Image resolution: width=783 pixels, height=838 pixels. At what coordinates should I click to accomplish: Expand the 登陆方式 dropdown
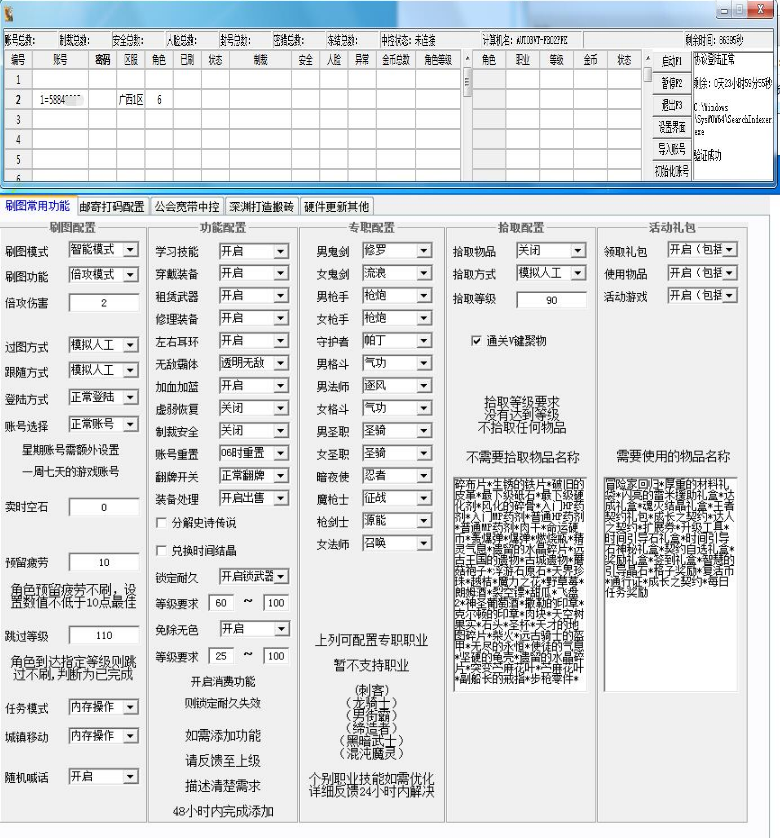[x=104, y=397]
